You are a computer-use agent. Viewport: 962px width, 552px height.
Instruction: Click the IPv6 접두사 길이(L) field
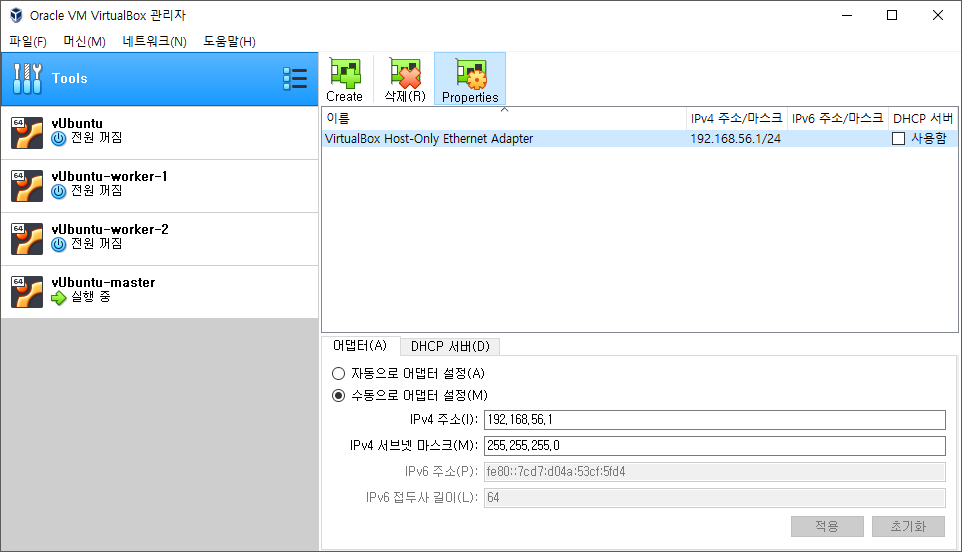tap(715, 497)
